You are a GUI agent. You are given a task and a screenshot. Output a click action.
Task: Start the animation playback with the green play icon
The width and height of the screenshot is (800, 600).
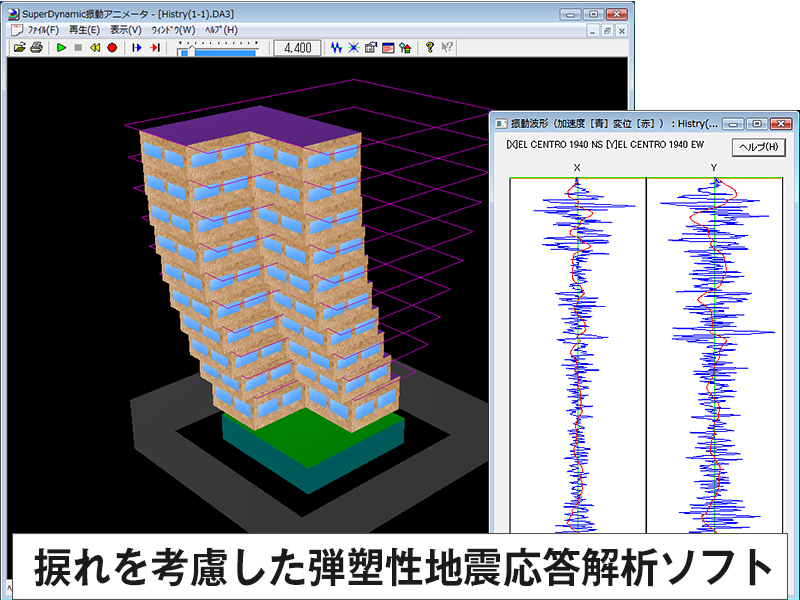pyautogui.click(x=62, y=48)
